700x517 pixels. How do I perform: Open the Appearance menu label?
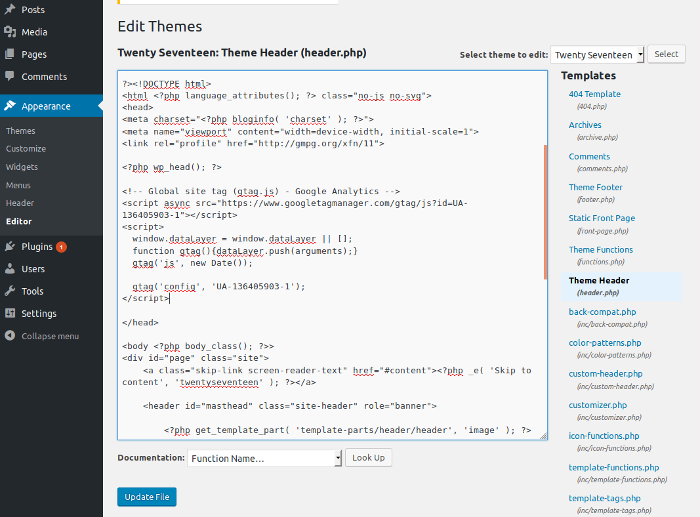(46, 106)
